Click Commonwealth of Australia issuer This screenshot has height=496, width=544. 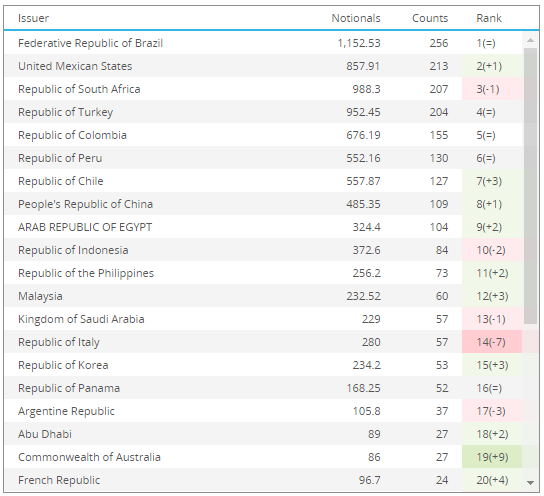coord(89,457)
